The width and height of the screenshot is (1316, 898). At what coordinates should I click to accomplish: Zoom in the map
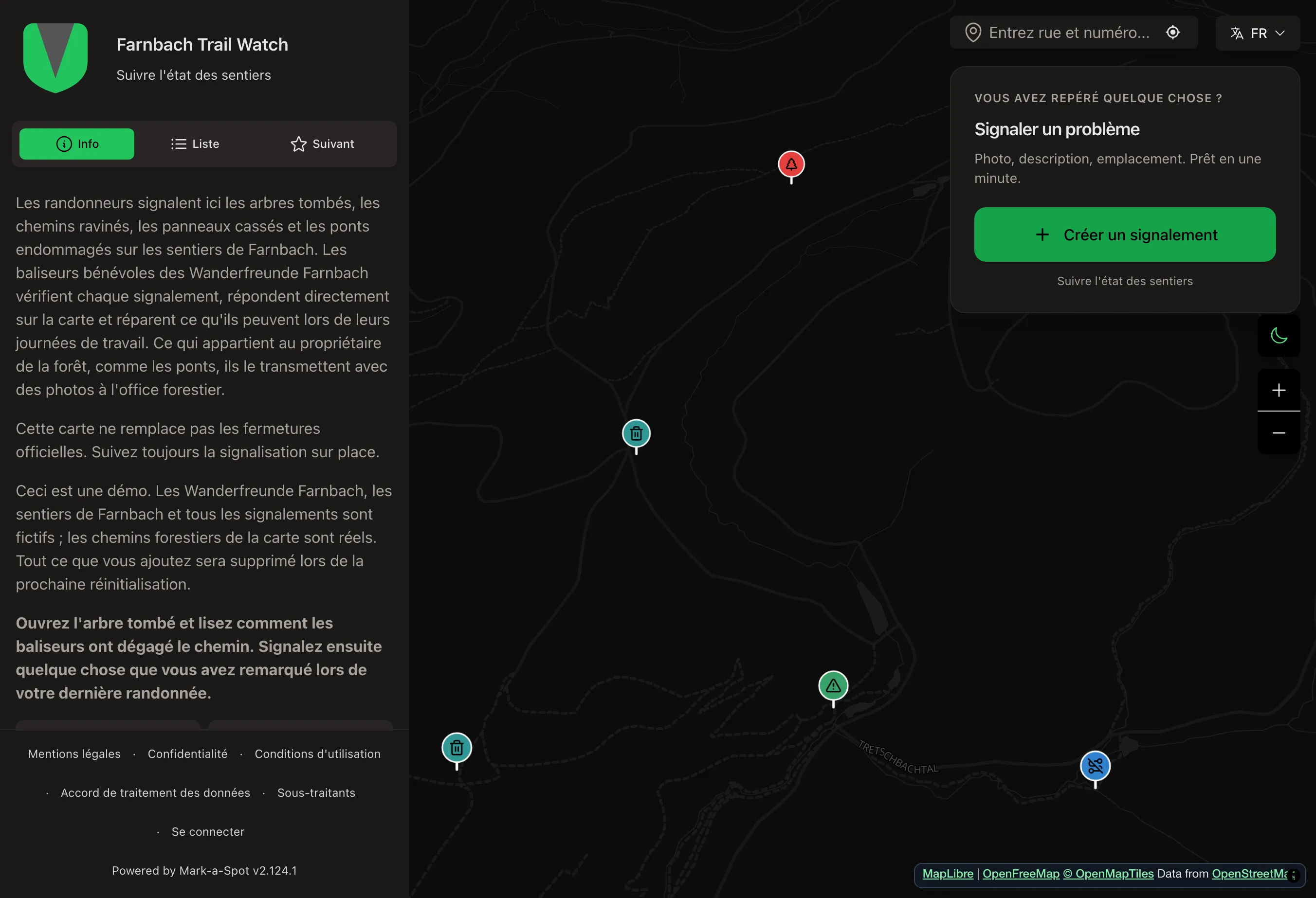(1279, 390)
